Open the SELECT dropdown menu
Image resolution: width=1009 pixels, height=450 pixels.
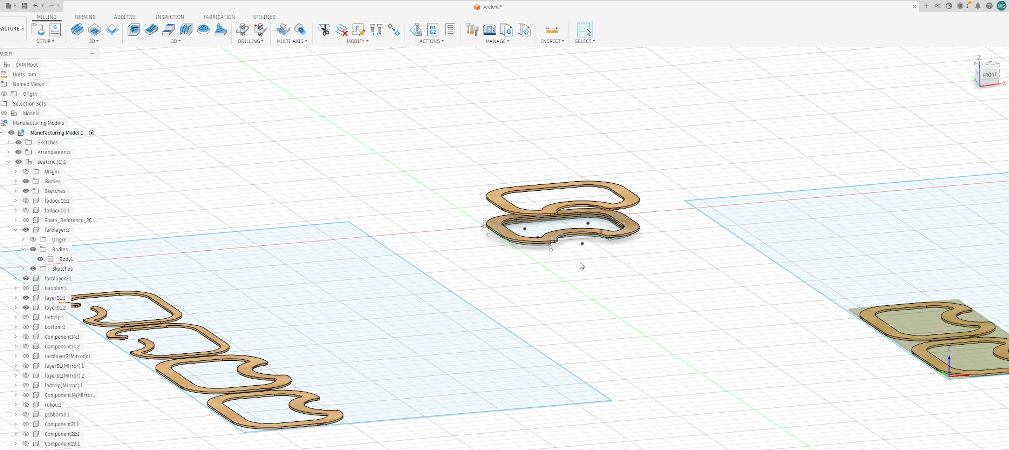(585, 41)
